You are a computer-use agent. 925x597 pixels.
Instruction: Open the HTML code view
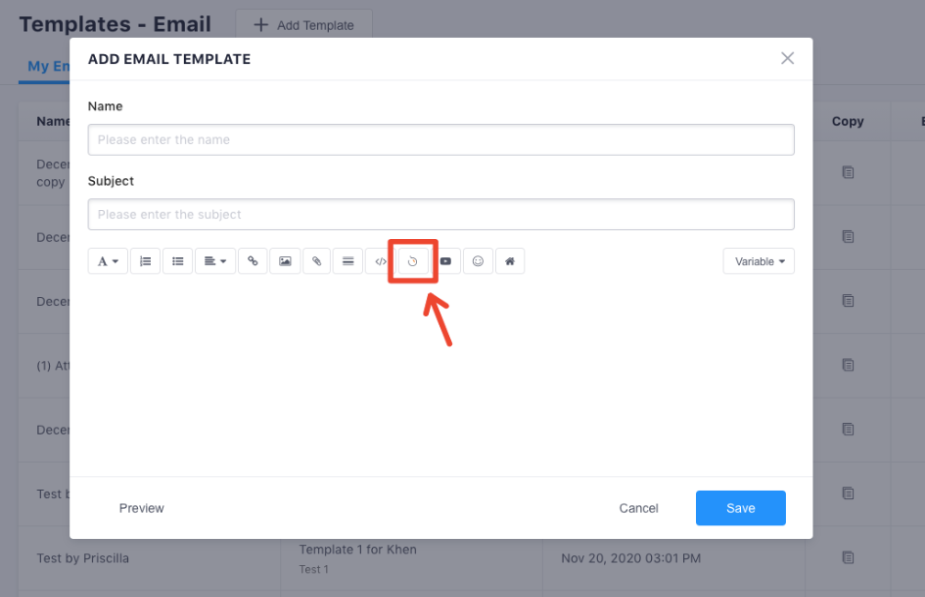(380, 261)
